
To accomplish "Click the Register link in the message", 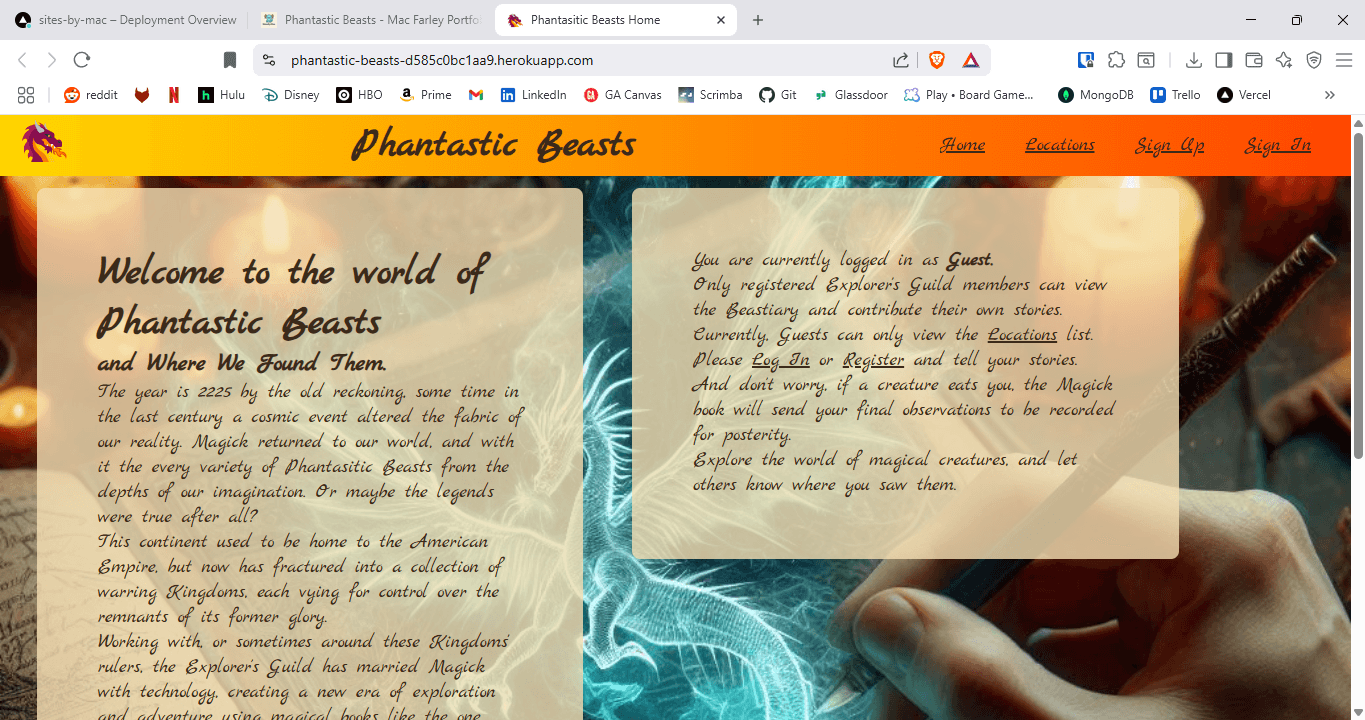I will [873, 359].
